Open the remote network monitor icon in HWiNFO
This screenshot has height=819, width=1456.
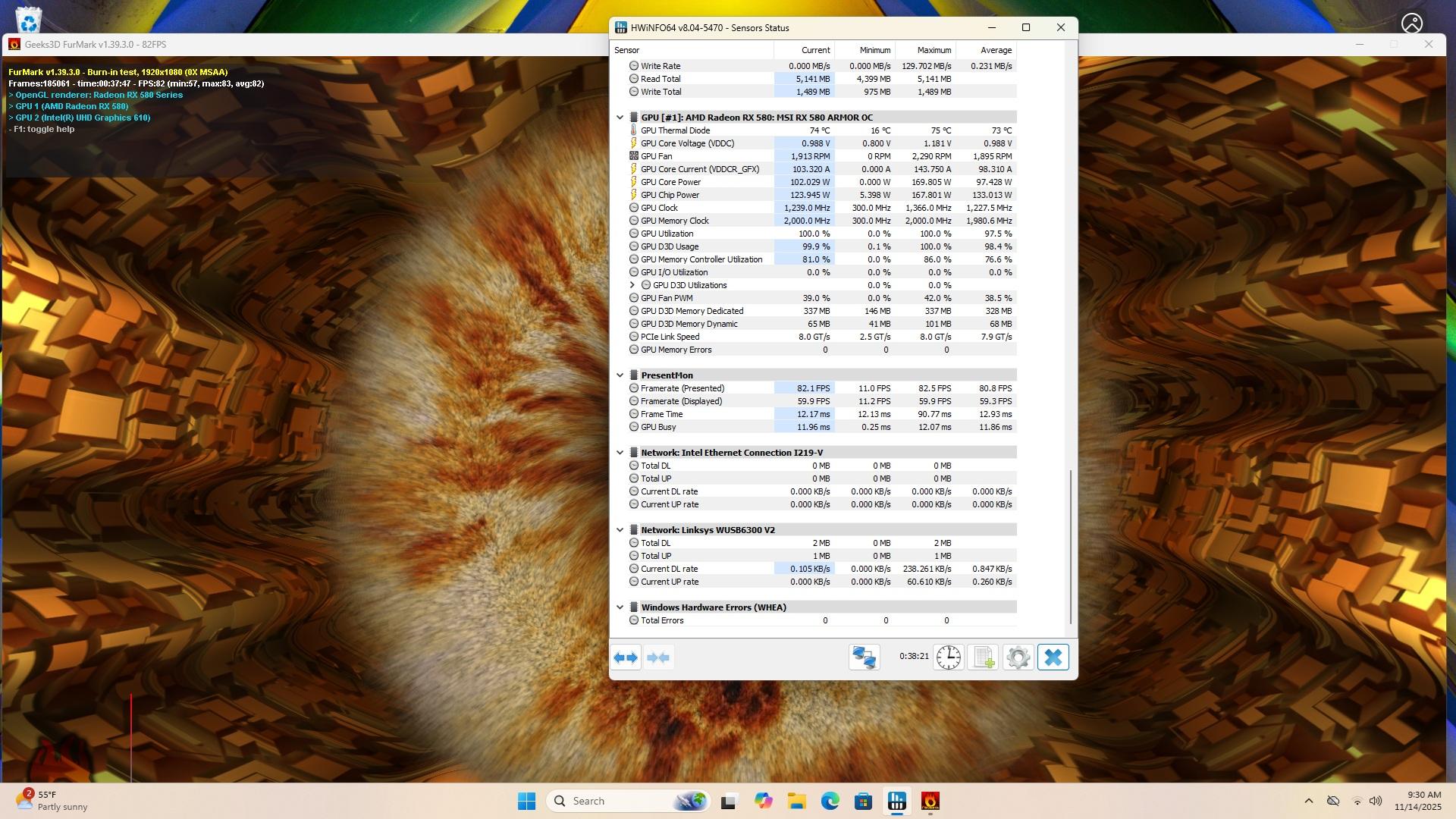click(x=864, y=657)
